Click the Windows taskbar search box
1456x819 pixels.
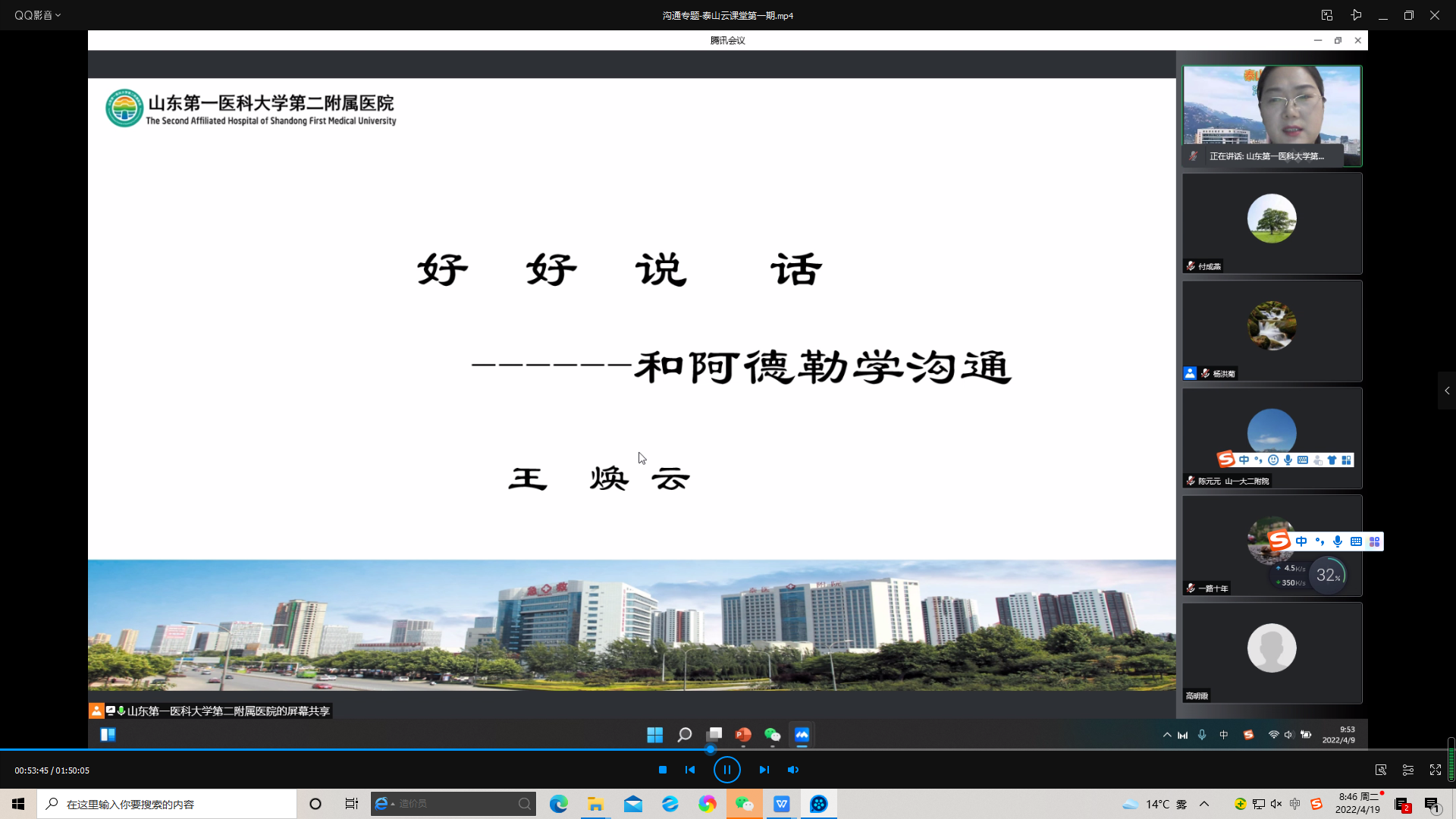(167, 804)
